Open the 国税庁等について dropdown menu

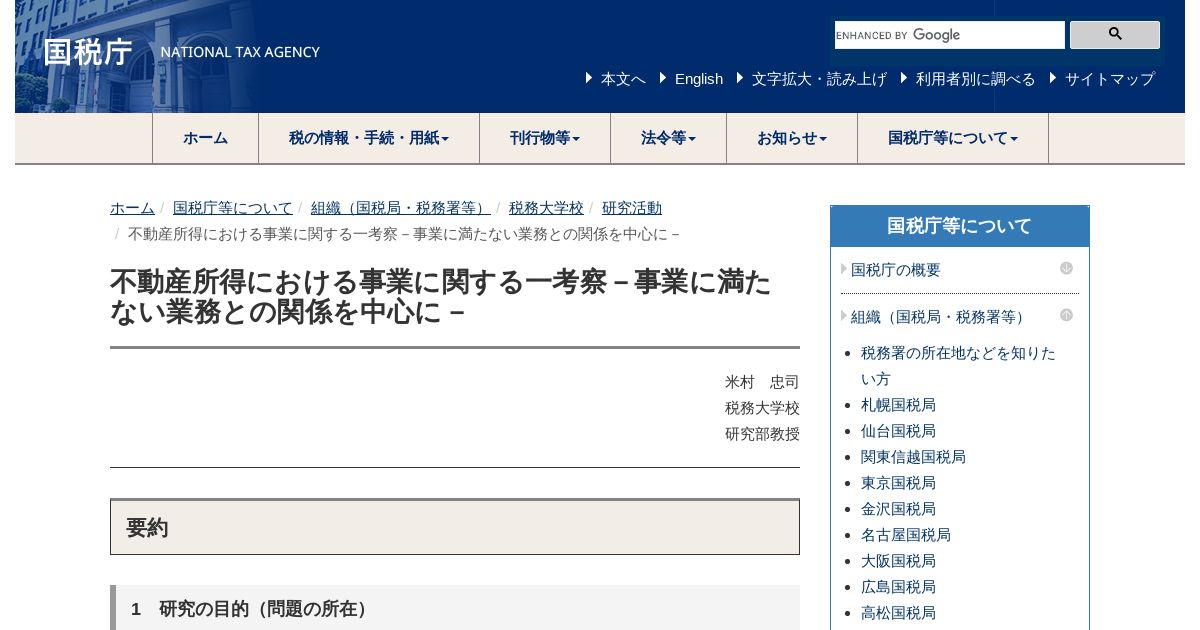click(x=953, y=138)
